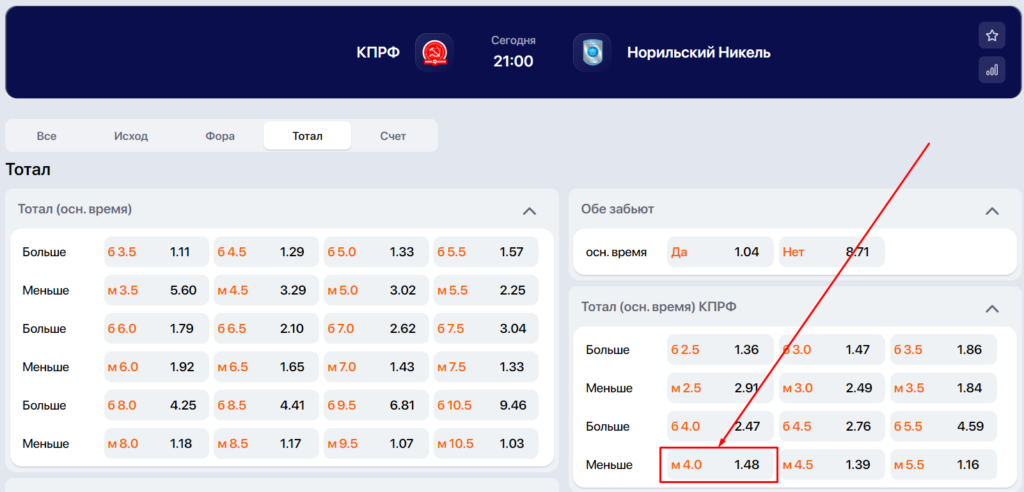Select м 8.5 odds 1.17
Image resolution: width=1024 pixels, height=492 pixels.
tap(266, 444)
